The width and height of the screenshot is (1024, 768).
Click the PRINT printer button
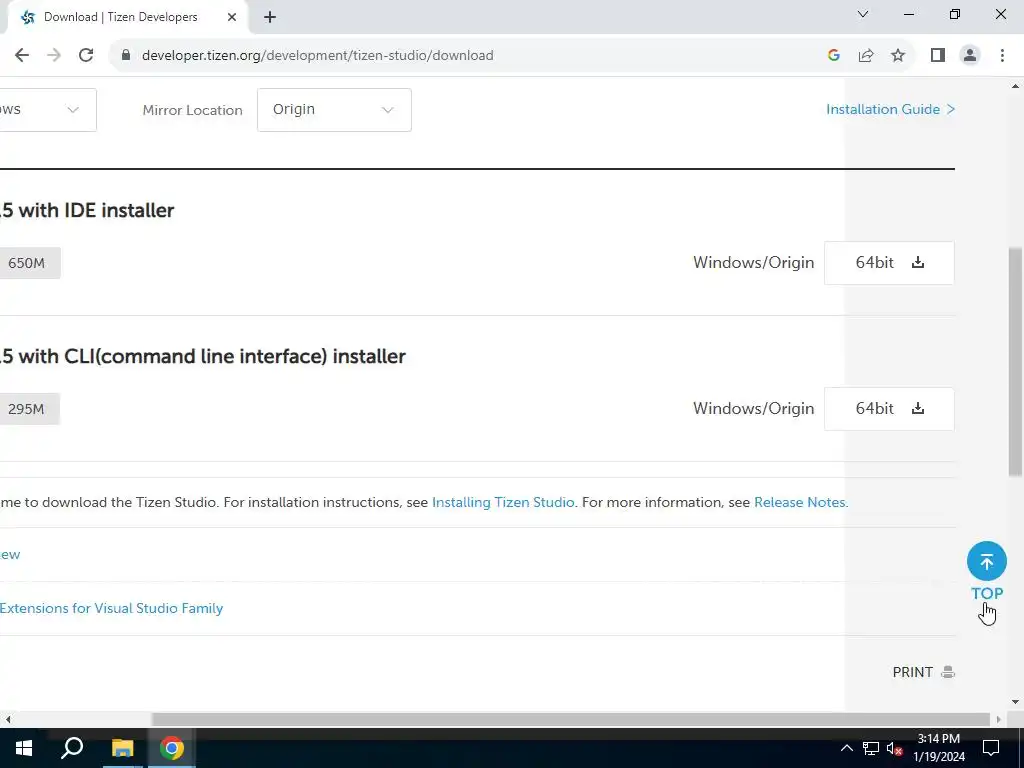pos(923,672)
